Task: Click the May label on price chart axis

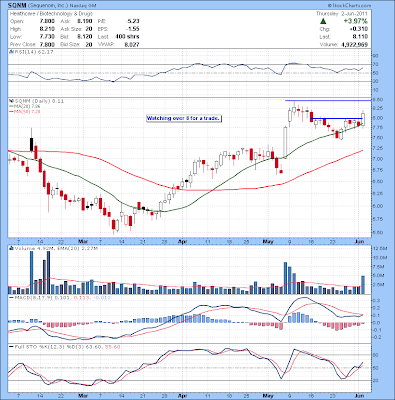Action: [x=268, y=241]
